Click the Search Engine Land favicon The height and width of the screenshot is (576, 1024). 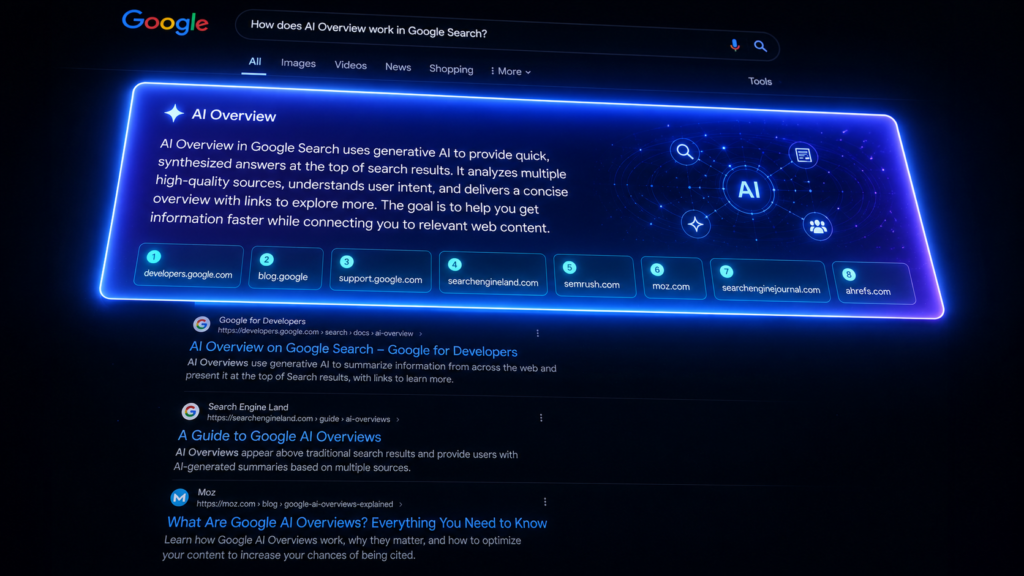point(190,411)
